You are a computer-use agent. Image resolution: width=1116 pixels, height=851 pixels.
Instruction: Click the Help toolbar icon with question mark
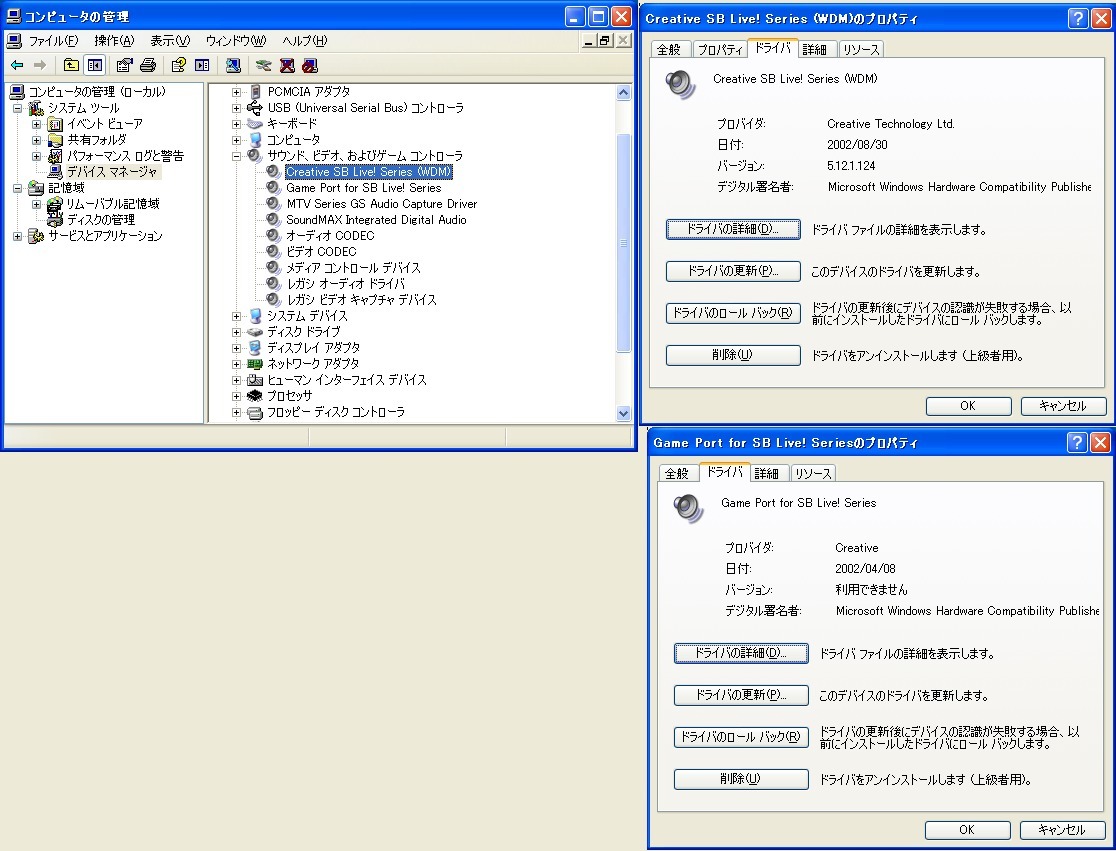[x=178, y=65]
